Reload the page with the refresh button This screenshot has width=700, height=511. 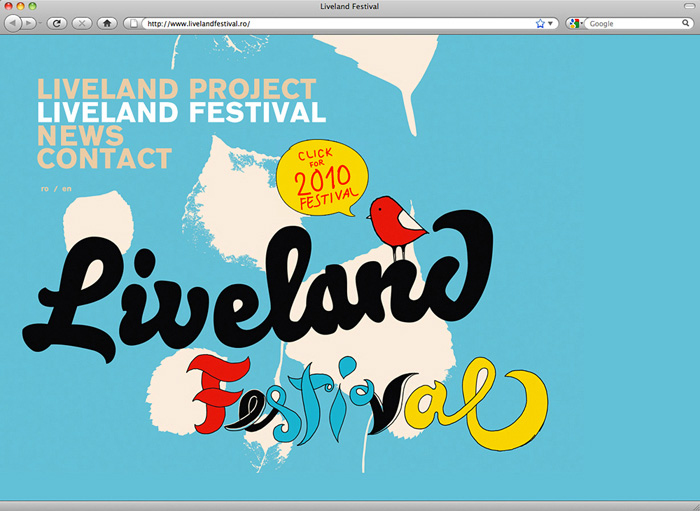pos(57,22)
